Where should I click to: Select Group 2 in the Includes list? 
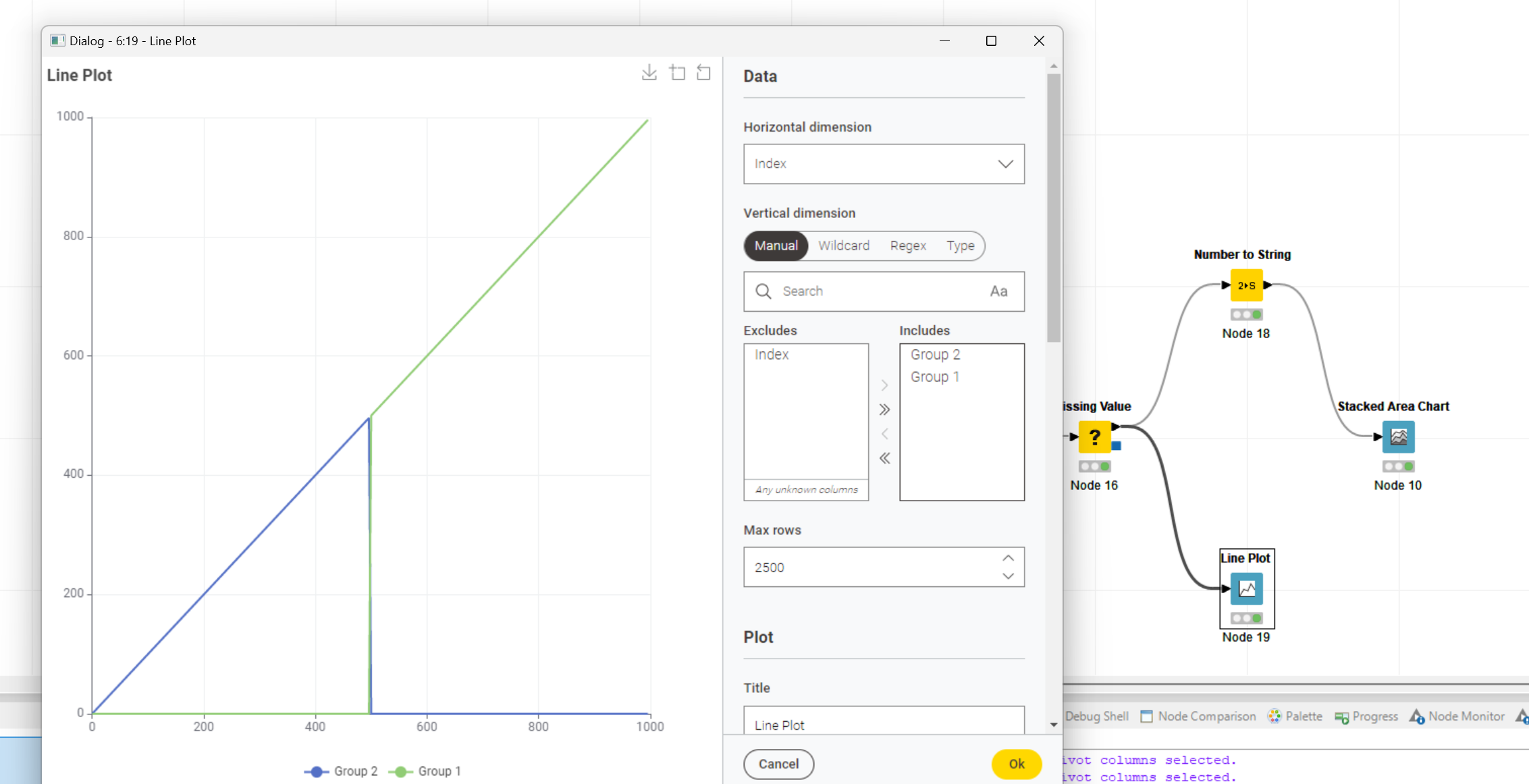point(962,355)
